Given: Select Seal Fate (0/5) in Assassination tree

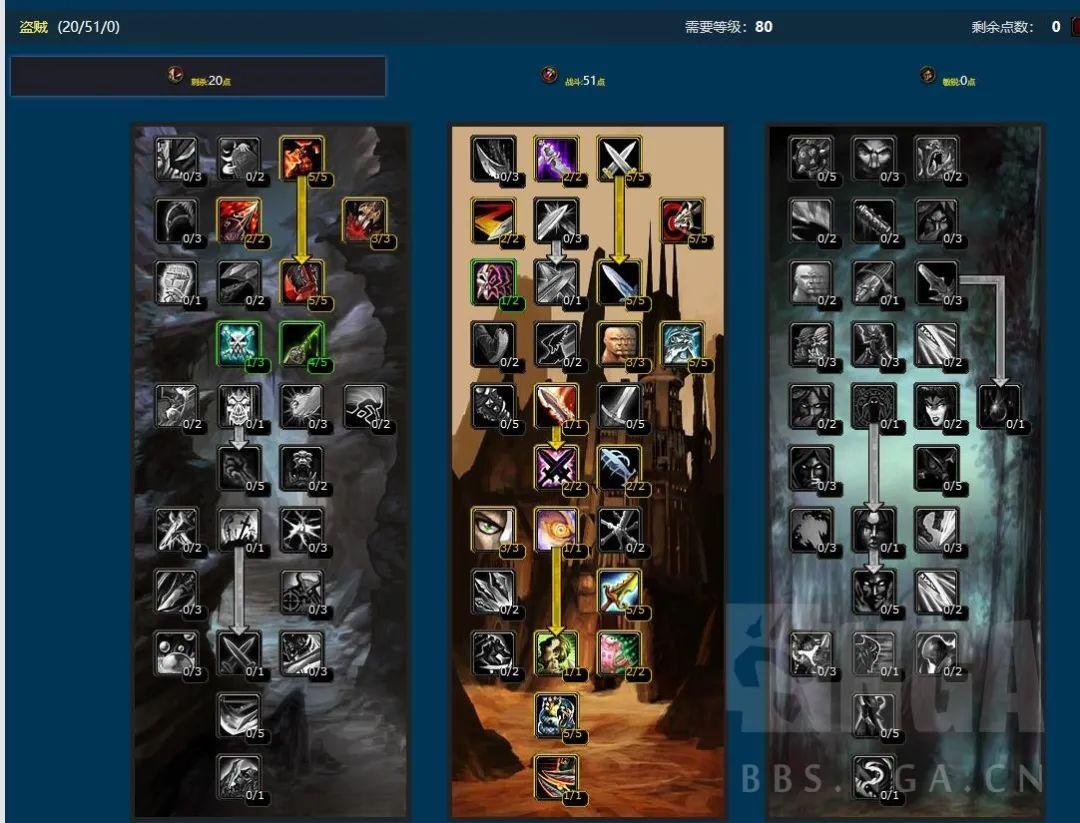Looking at the screenshot, I should tap(239, 468).
